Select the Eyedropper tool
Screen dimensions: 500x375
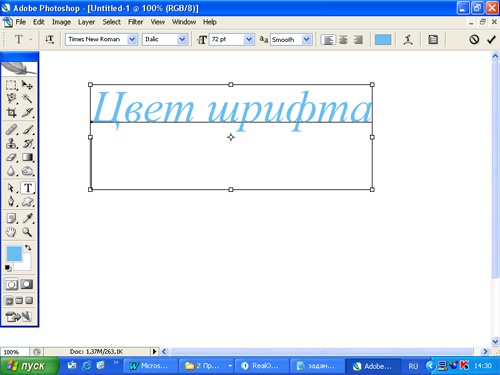[27, 218]
